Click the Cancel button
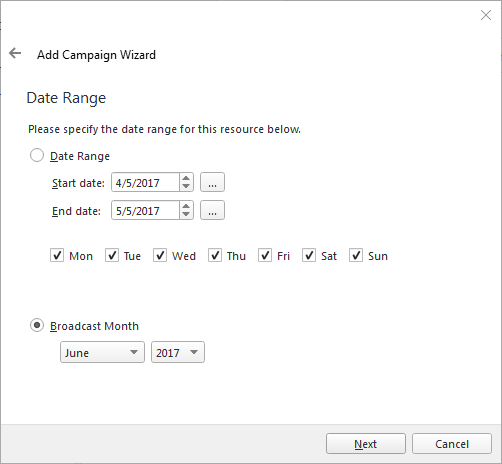Image resolution: width=502 pixels, height=464 pixels. [452, 444]
